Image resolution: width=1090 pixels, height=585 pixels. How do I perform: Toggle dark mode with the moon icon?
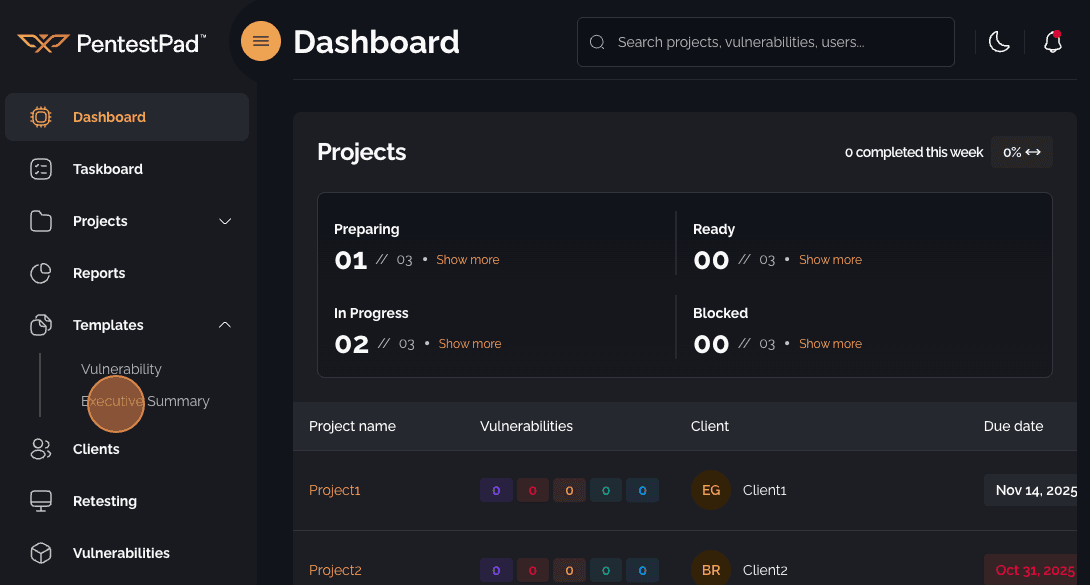999,42
